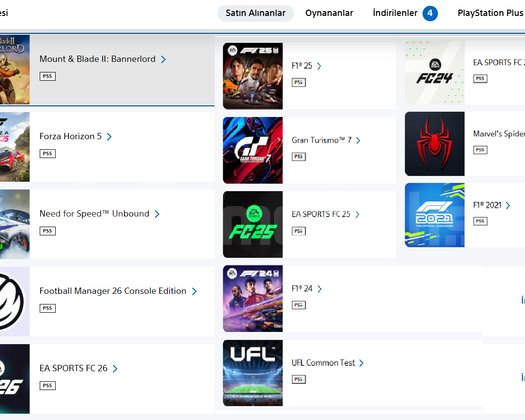Click the Marvel's Spider-Man title
The image size is (525, 420).
point(499,134)
